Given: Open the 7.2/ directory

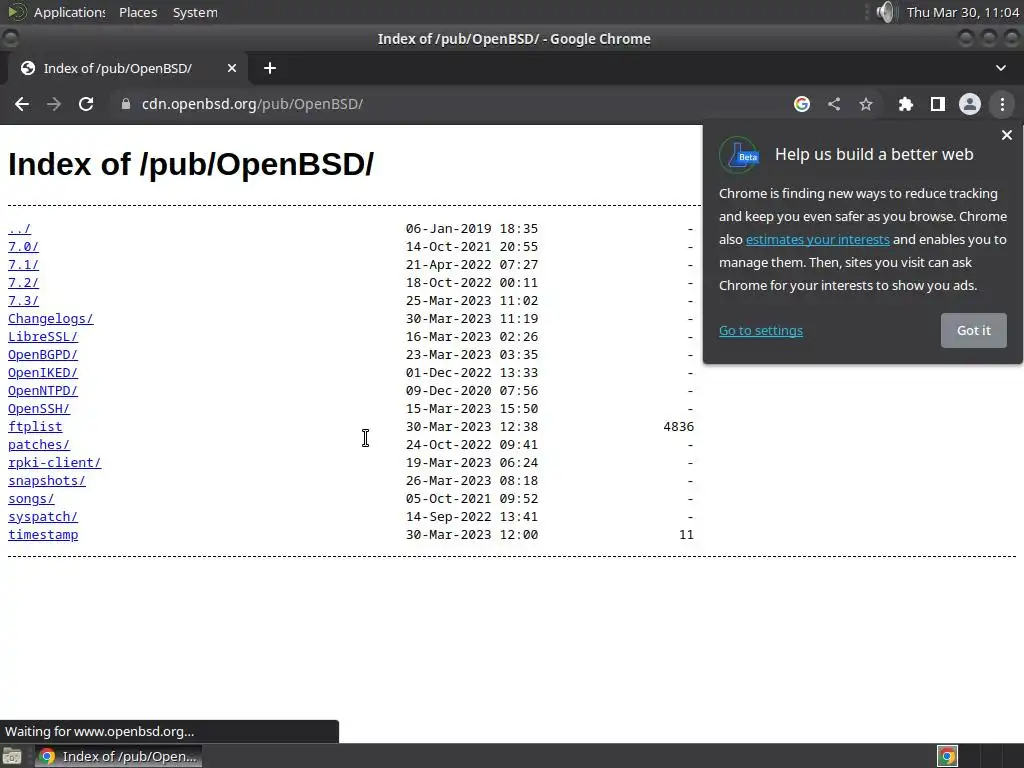Looking at the screenshot, I should point(24,283).
